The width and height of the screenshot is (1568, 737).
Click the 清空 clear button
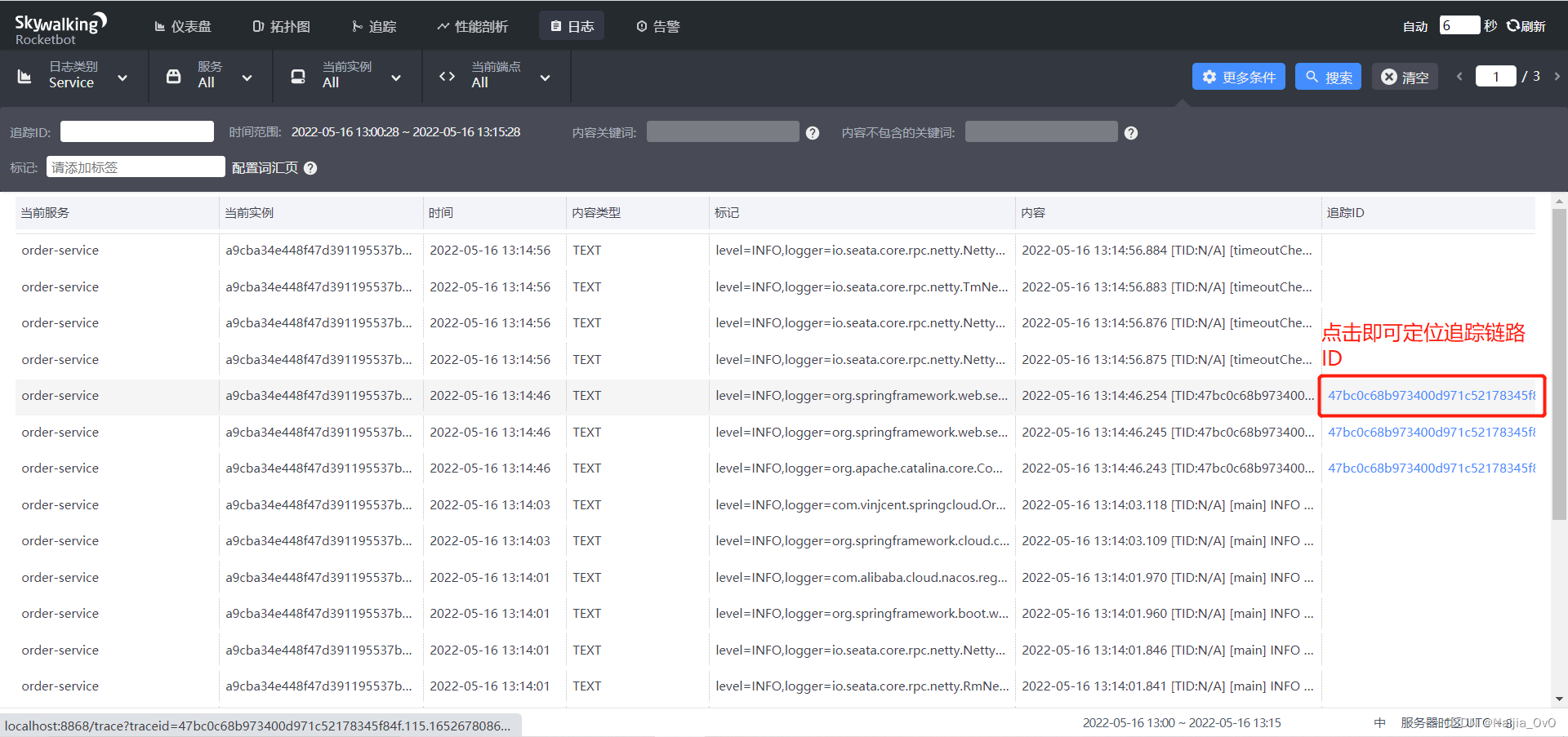[x=1405, y=77]
